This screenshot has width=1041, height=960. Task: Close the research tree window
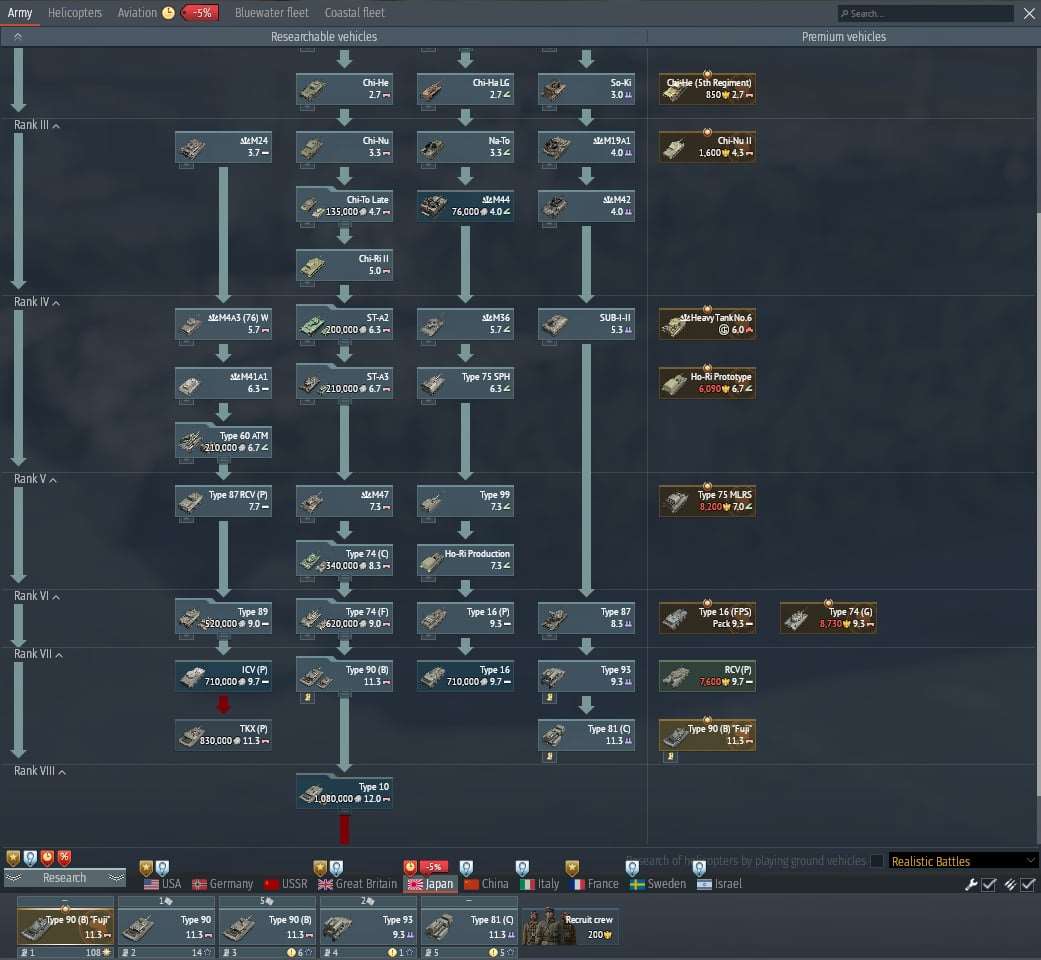[1029, 13]
